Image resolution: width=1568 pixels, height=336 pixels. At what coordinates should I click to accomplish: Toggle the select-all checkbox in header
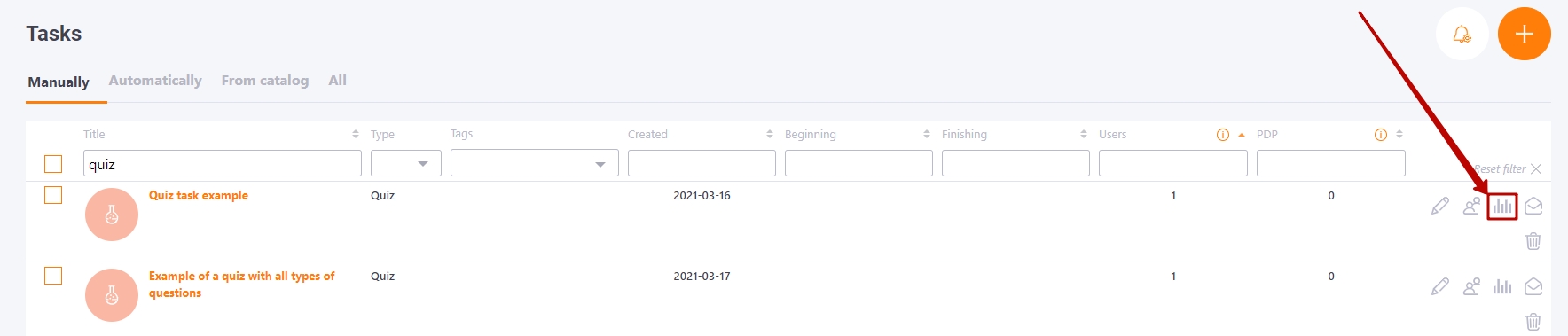click(x=53, y=164)
